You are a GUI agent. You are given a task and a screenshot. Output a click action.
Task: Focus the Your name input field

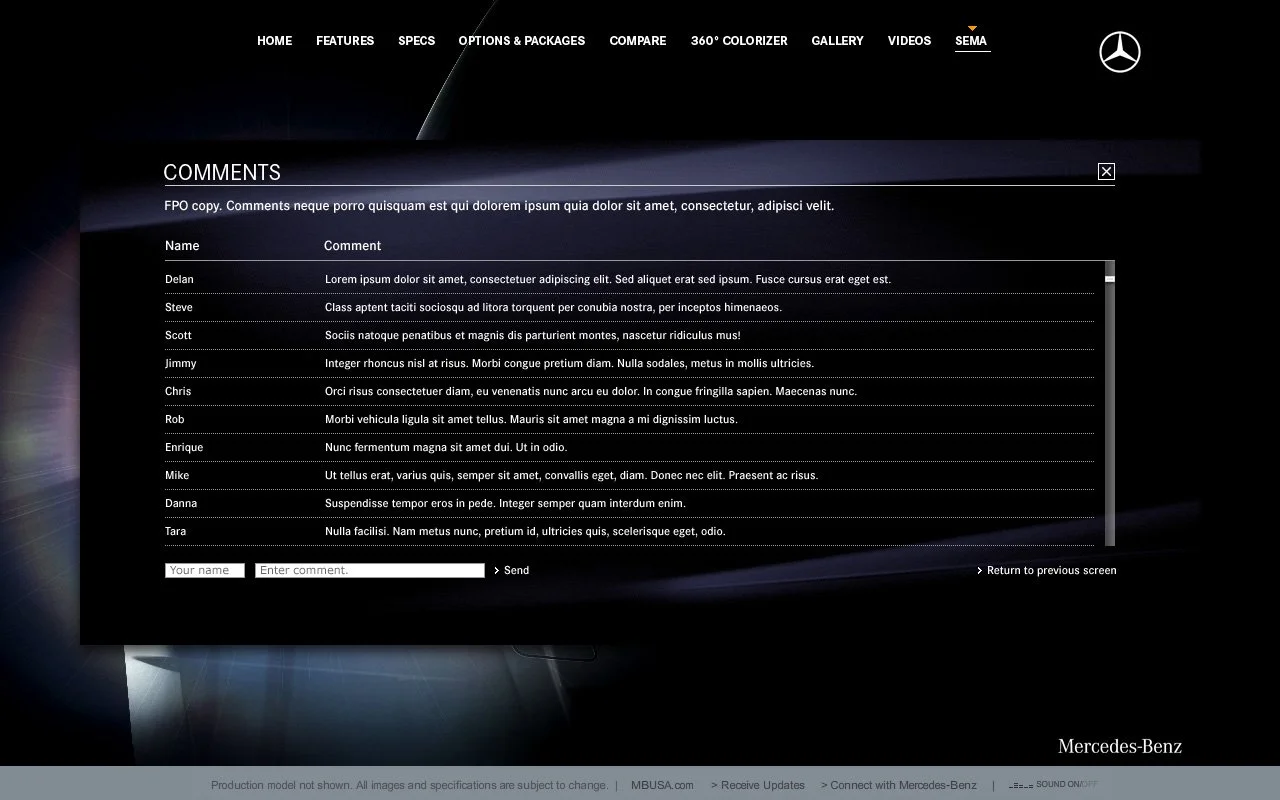tap(205, 570)
